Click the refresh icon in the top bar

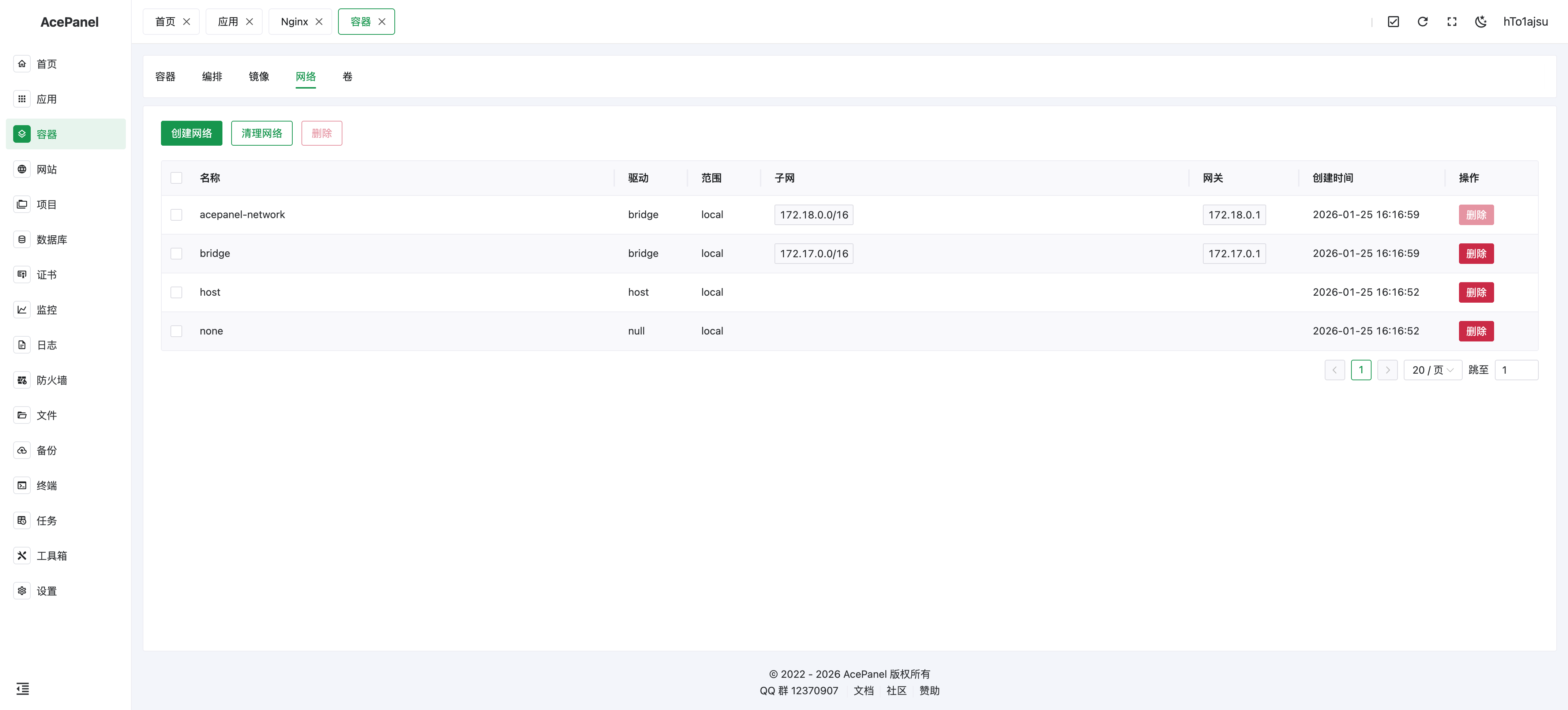1422,22
